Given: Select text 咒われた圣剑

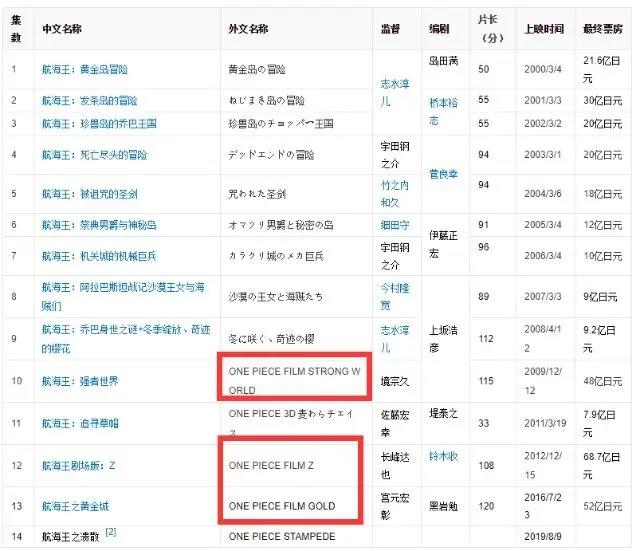Looking at the screenshot, I should [257, 194].
